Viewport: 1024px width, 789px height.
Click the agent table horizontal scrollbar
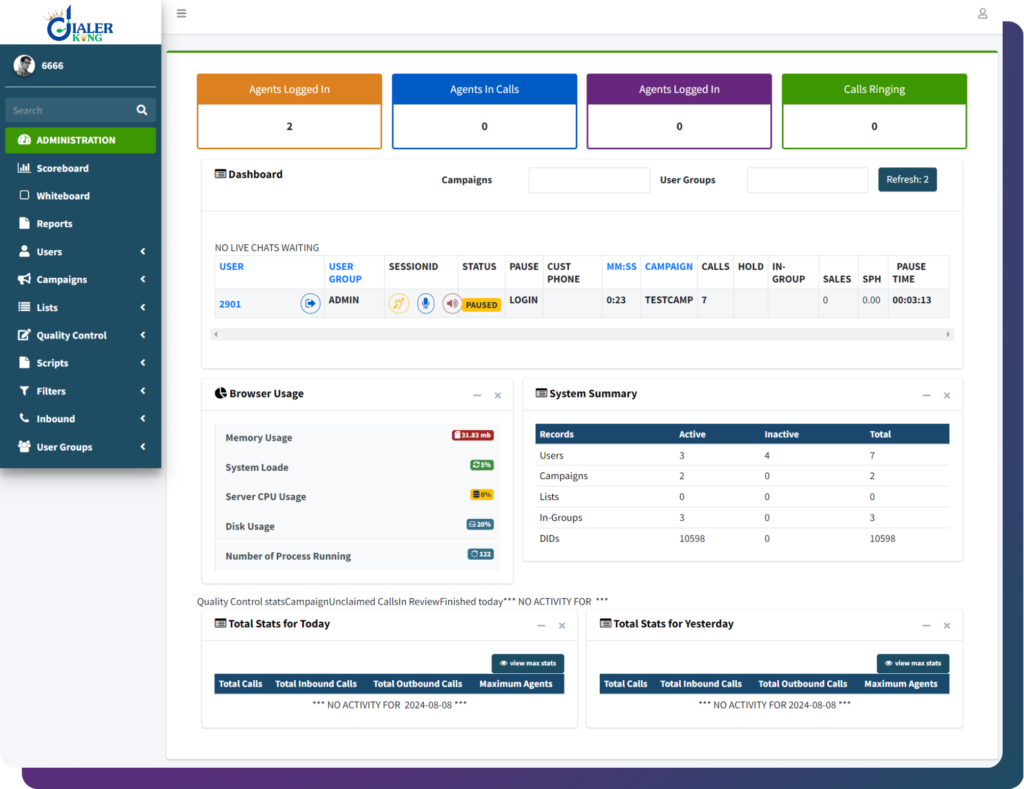pos(581,334)
